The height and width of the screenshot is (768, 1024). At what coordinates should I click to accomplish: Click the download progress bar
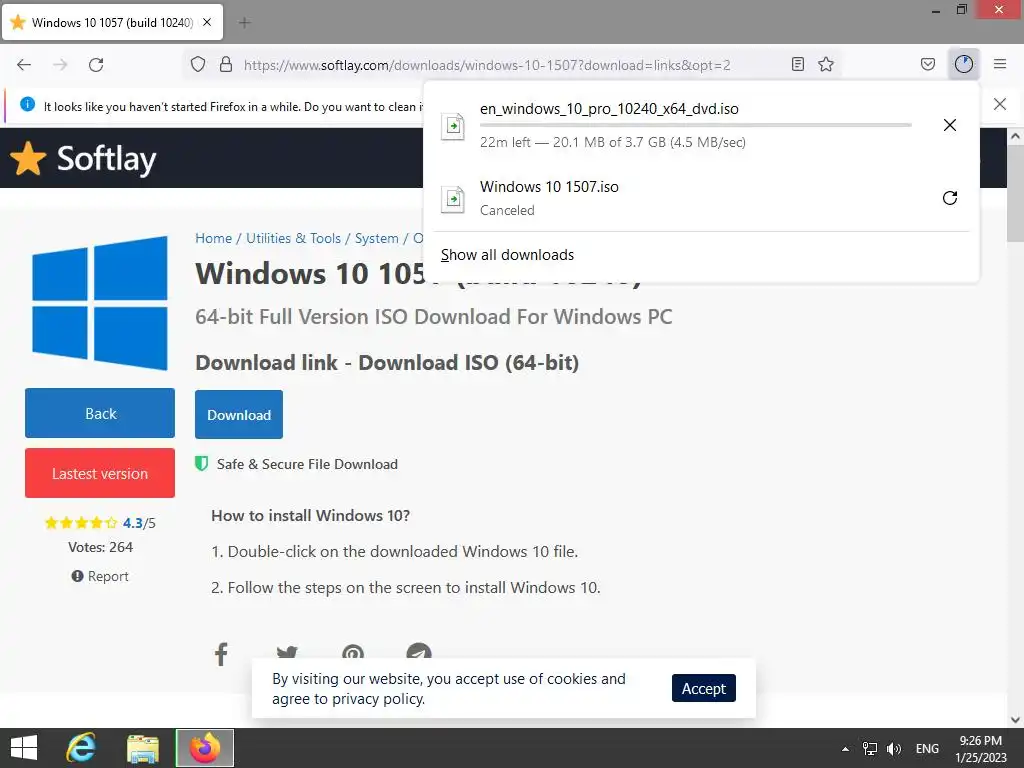point(696,125)
